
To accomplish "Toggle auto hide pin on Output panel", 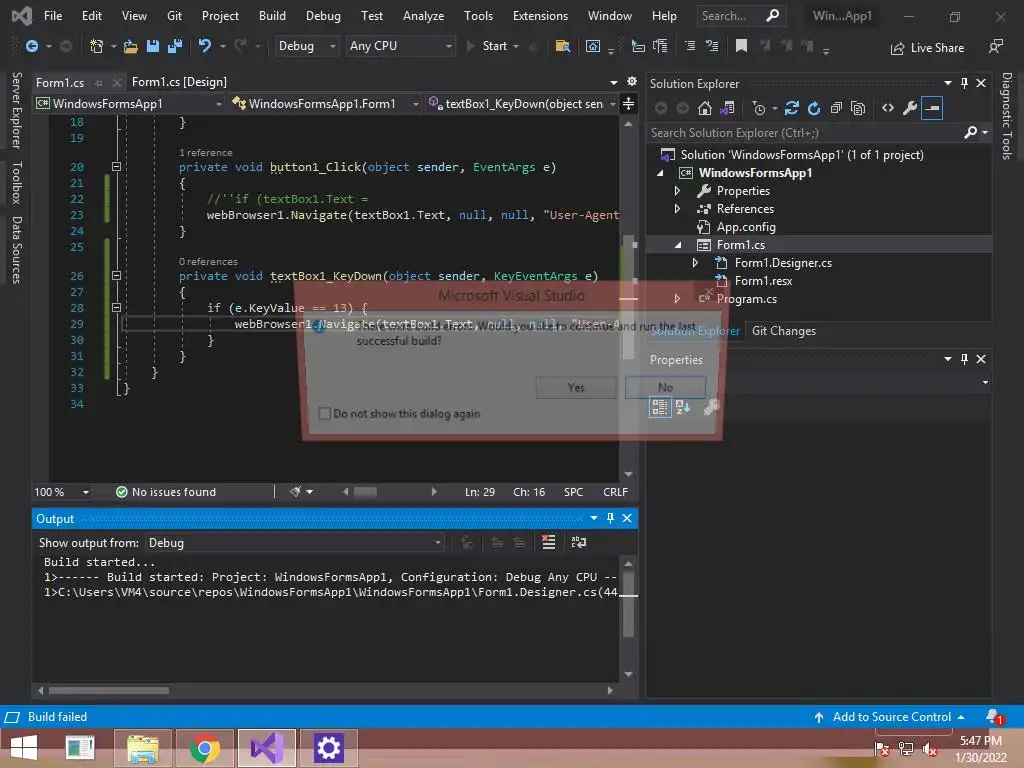I will [610, 518].
